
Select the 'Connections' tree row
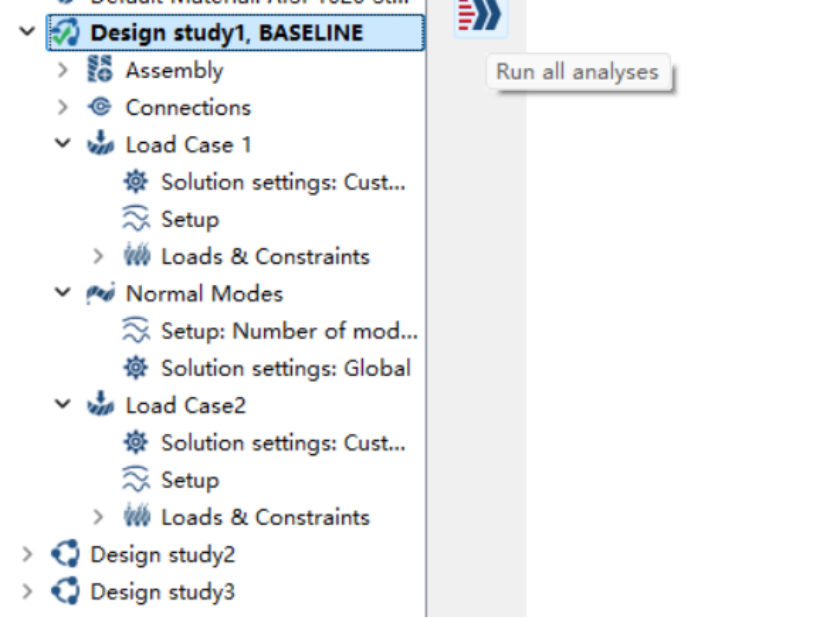188,108
